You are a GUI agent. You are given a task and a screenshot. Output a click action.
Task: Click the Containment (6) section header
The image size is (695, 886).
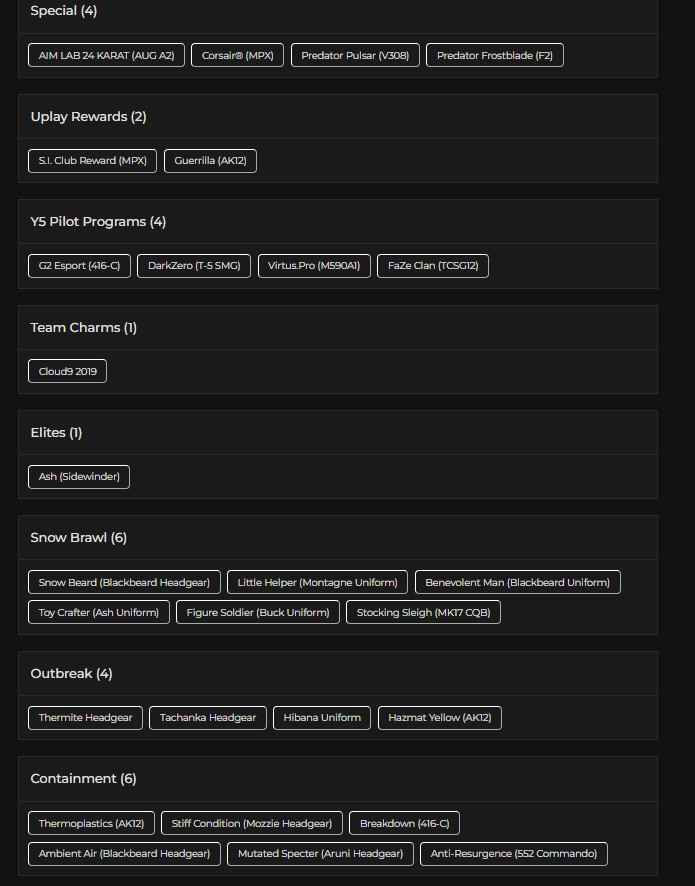click(83, 778)
